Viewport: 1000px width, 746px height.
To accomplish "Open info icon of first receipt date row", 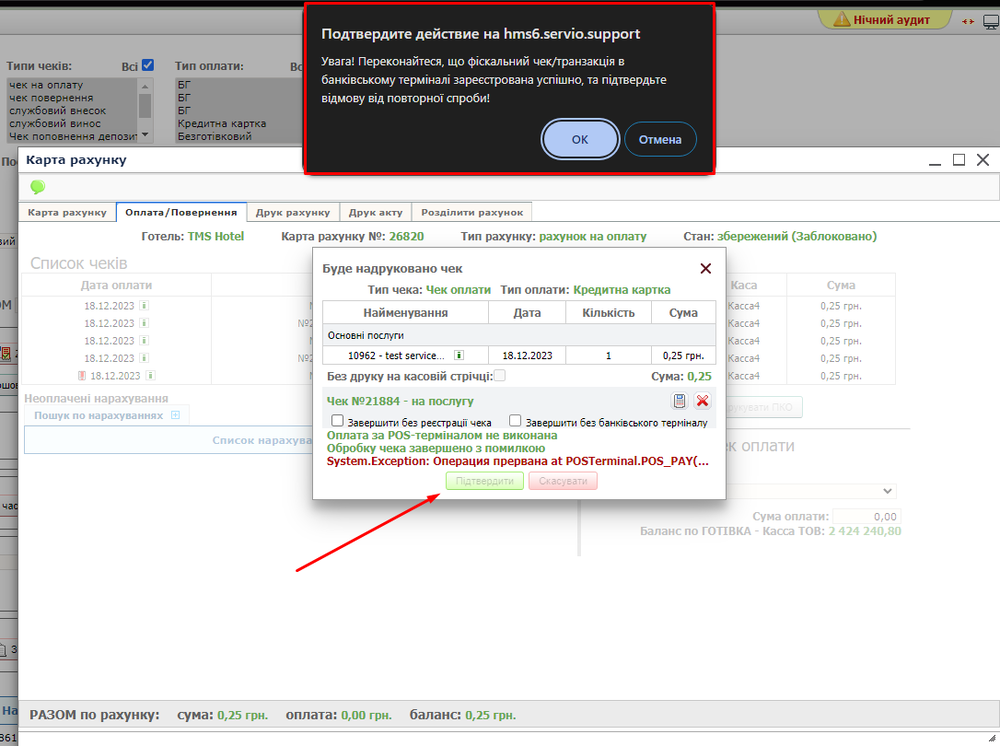I will 144,305.
